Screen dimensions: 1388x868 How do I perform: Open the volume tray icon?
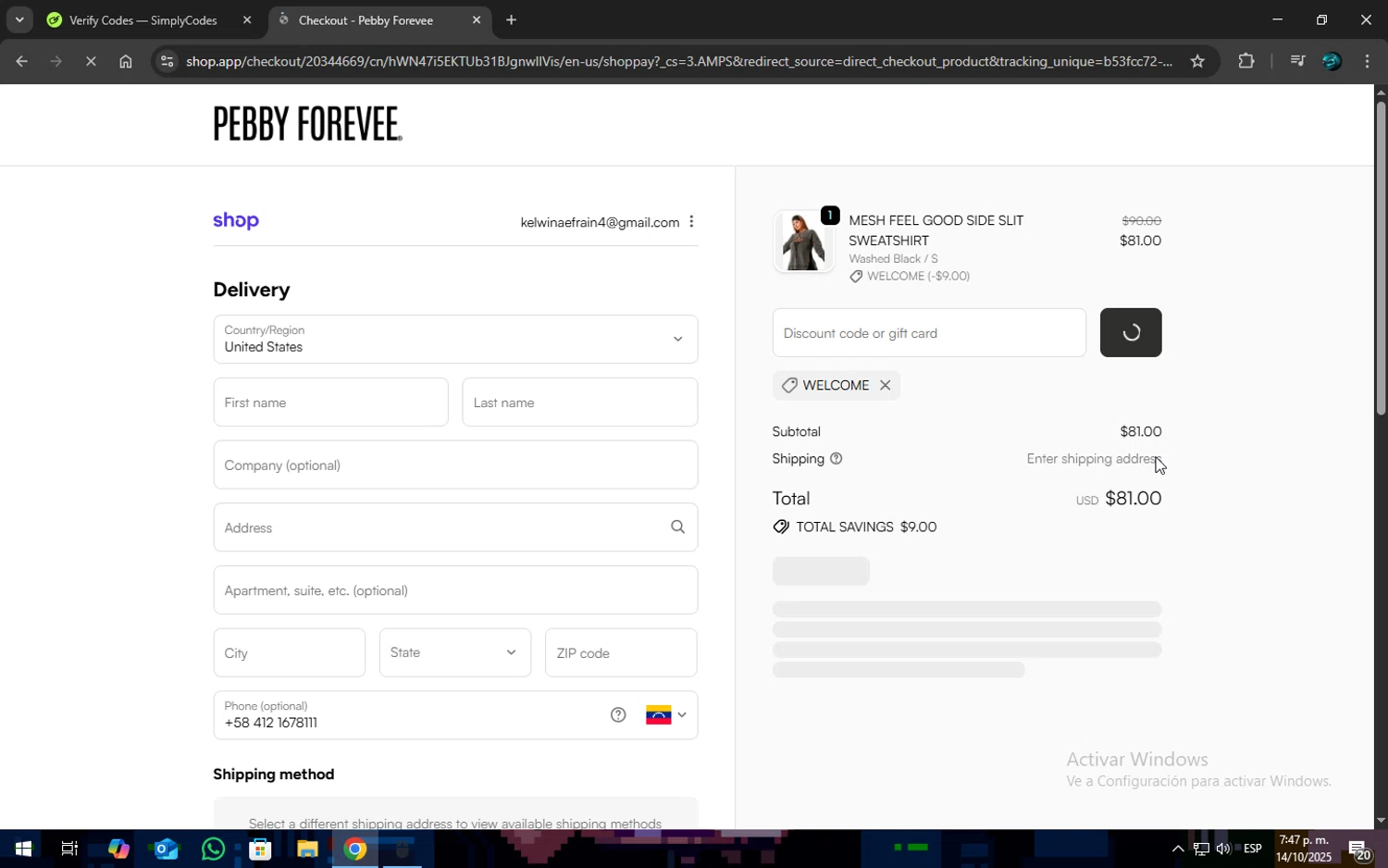point(1223,849)
